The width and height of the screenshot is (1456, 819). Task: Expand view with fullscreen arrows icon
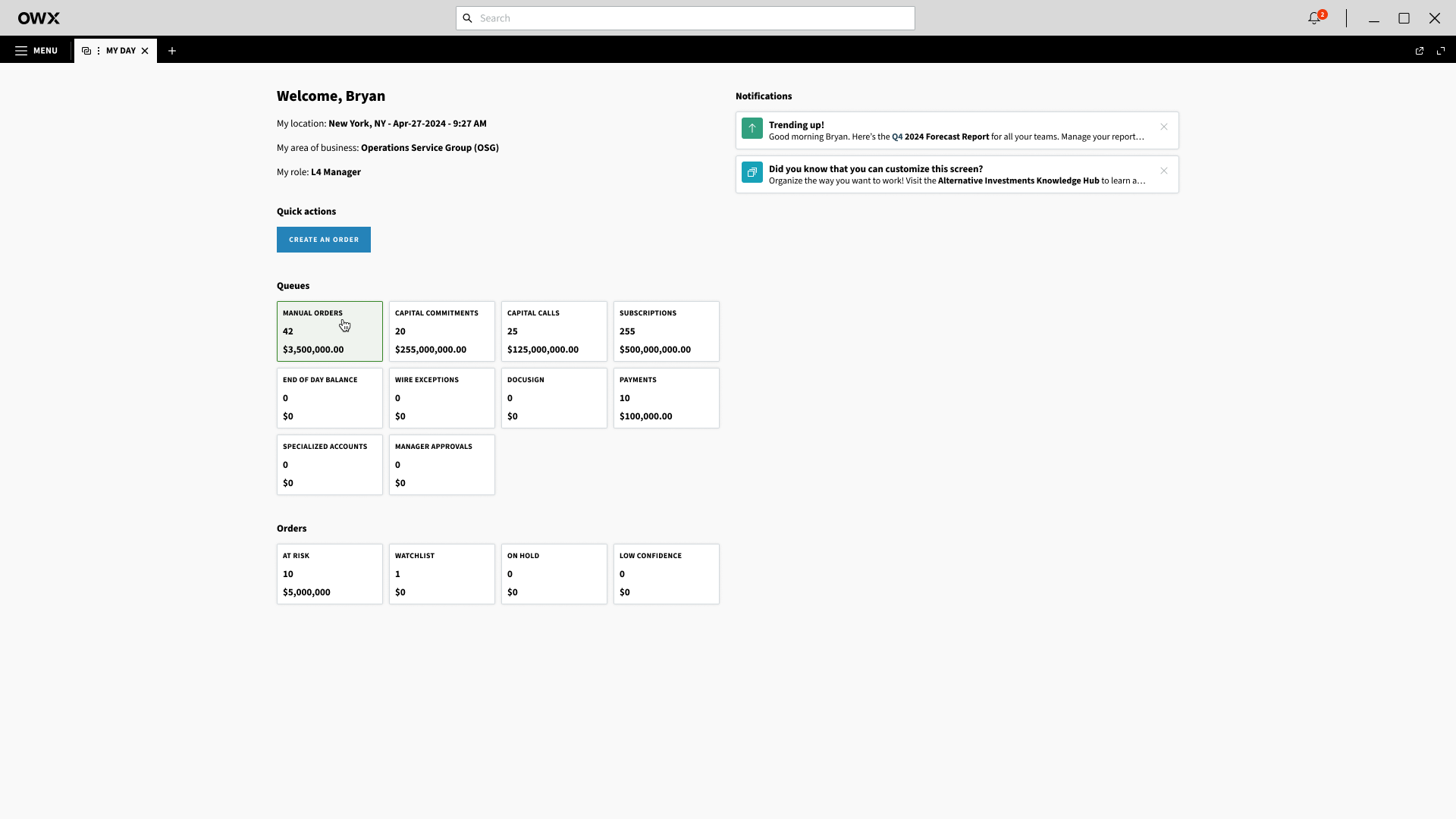[x=1441, y=51]
